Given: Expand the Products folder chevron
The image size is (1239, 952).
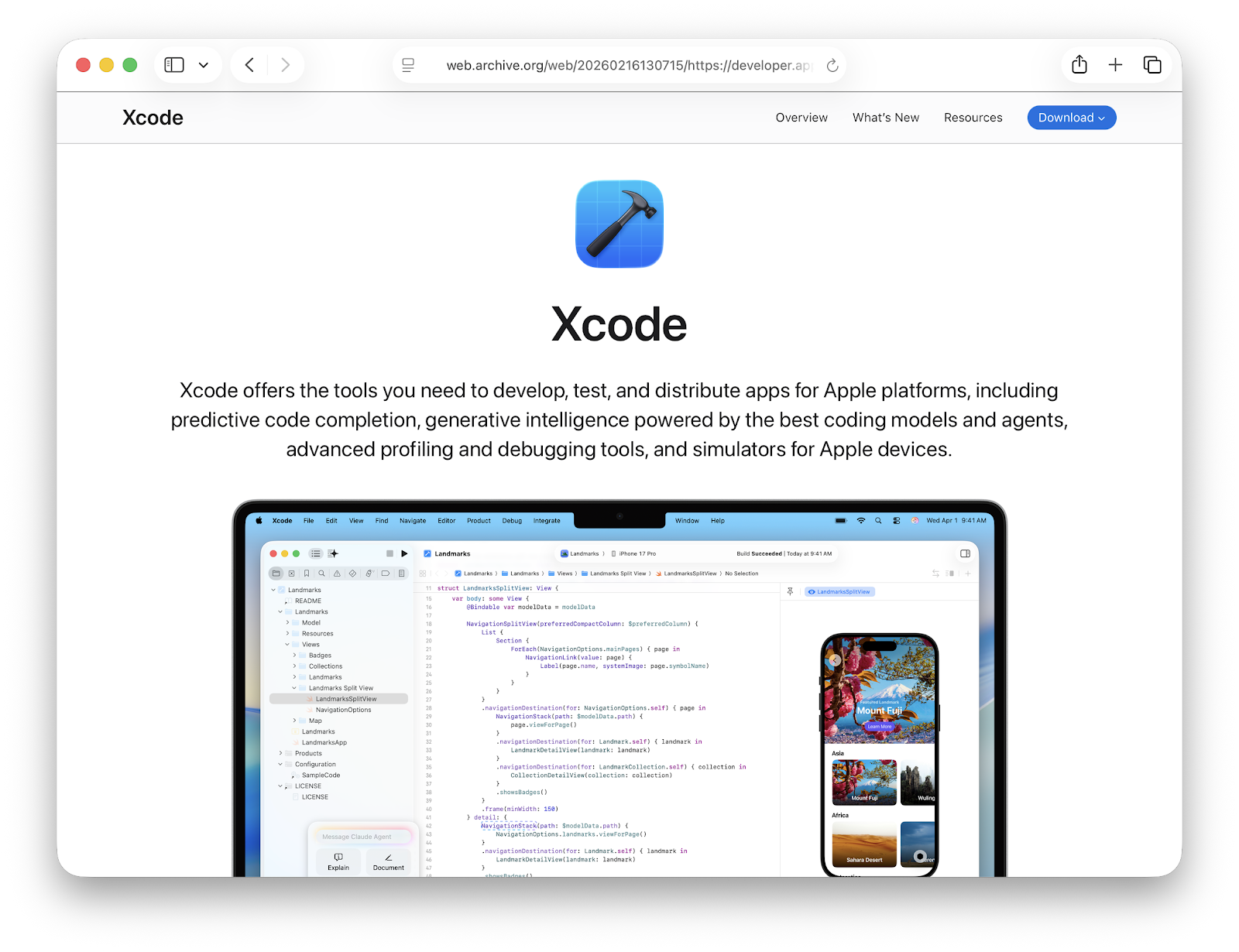Looking at the screenshot, I should pyautogui.click(x=280, y=753).
